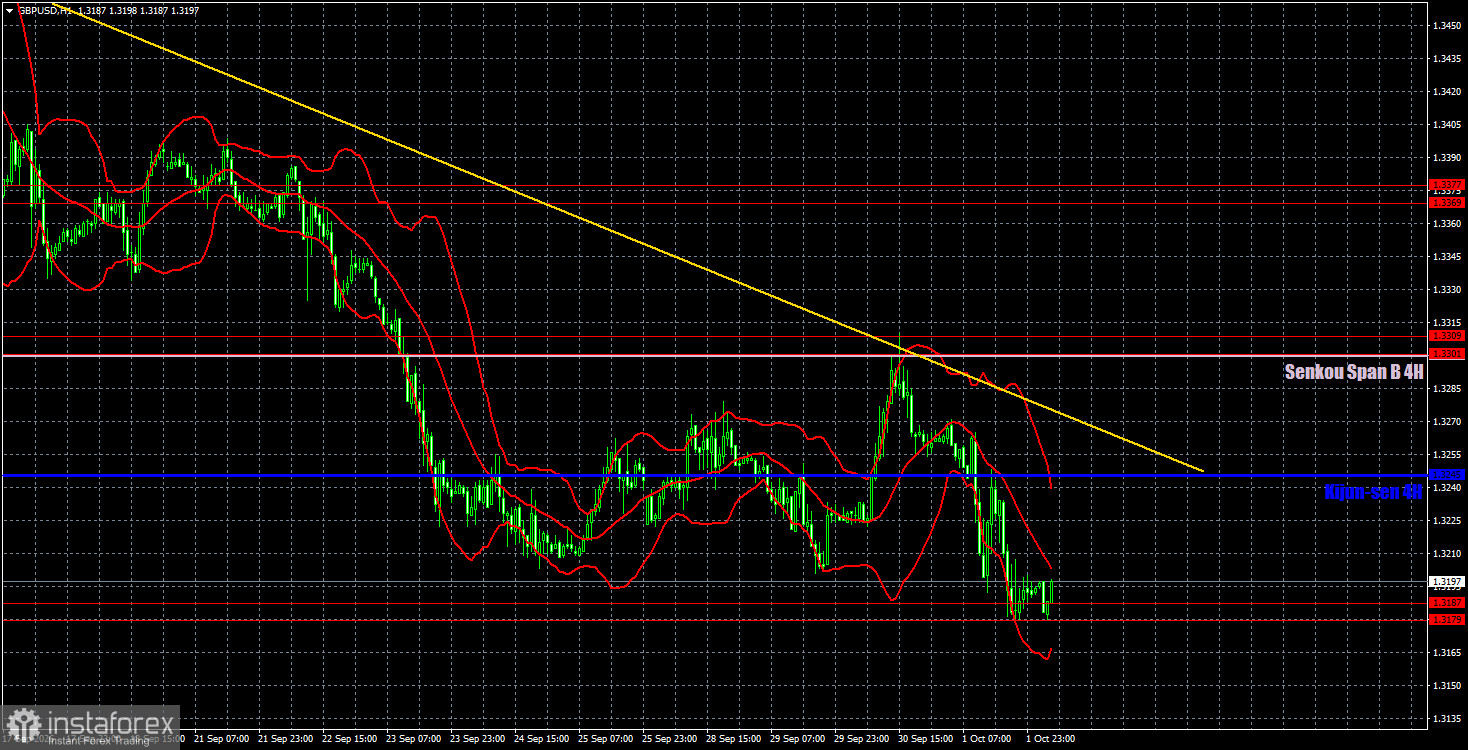
Task: Click the 23 Sep 23:00 time label
Action: 477,739
